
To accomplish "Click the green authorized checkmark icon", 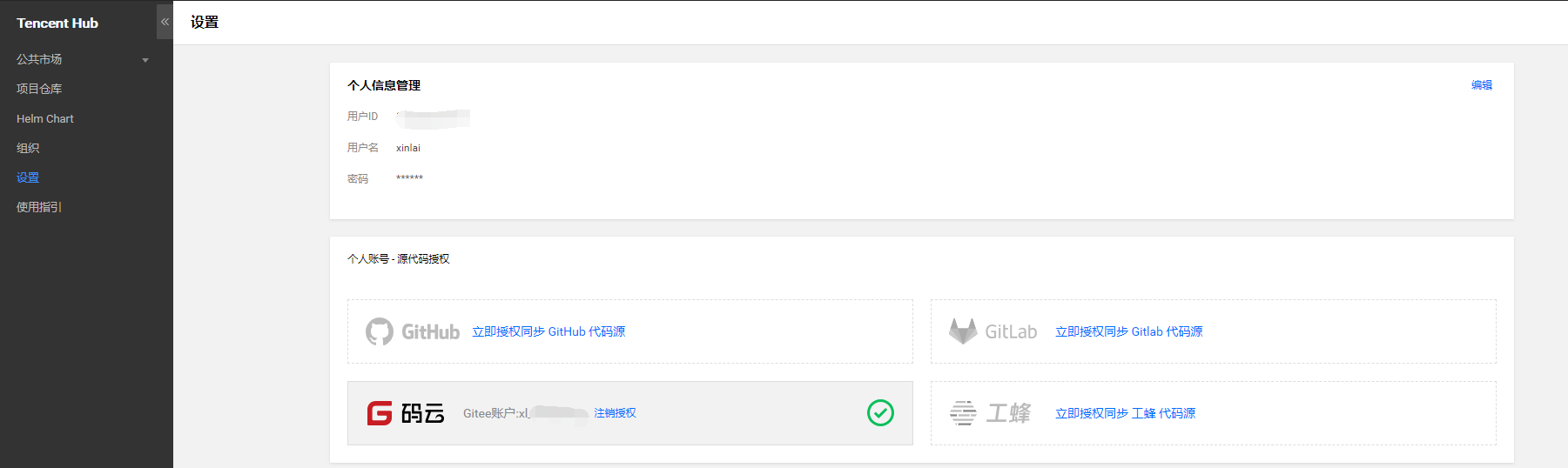I will point(880,413).
